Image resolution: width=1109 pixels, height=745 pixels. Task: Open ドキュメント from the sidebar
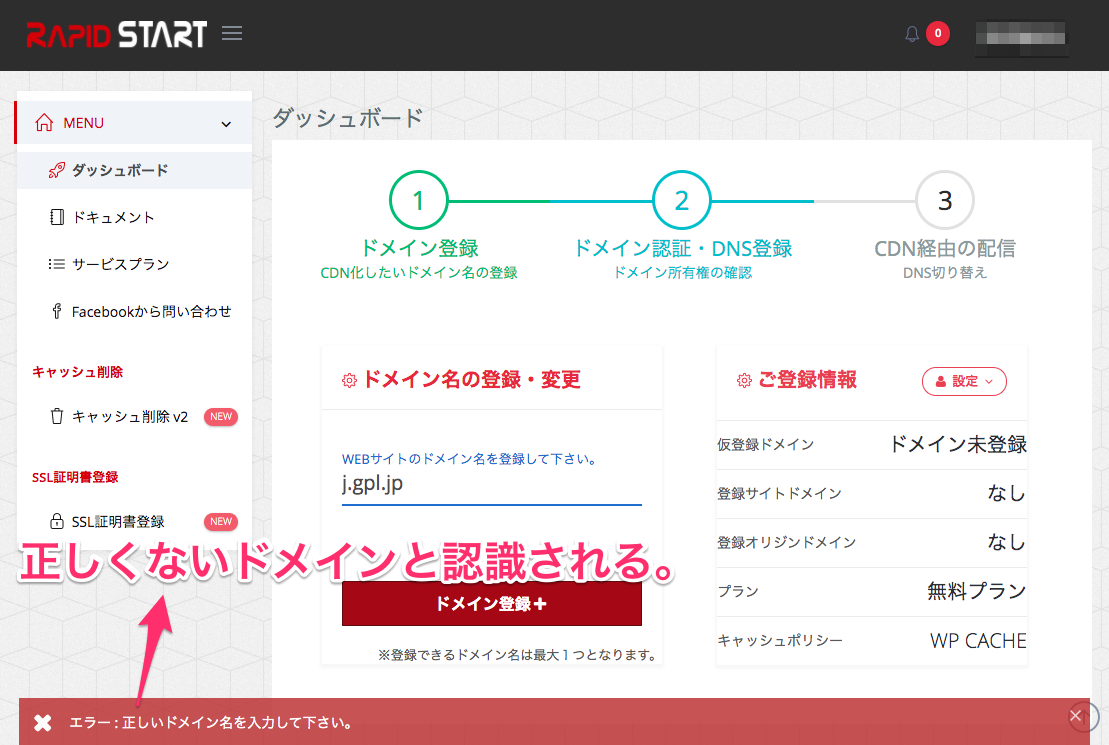tap(113, 217)
